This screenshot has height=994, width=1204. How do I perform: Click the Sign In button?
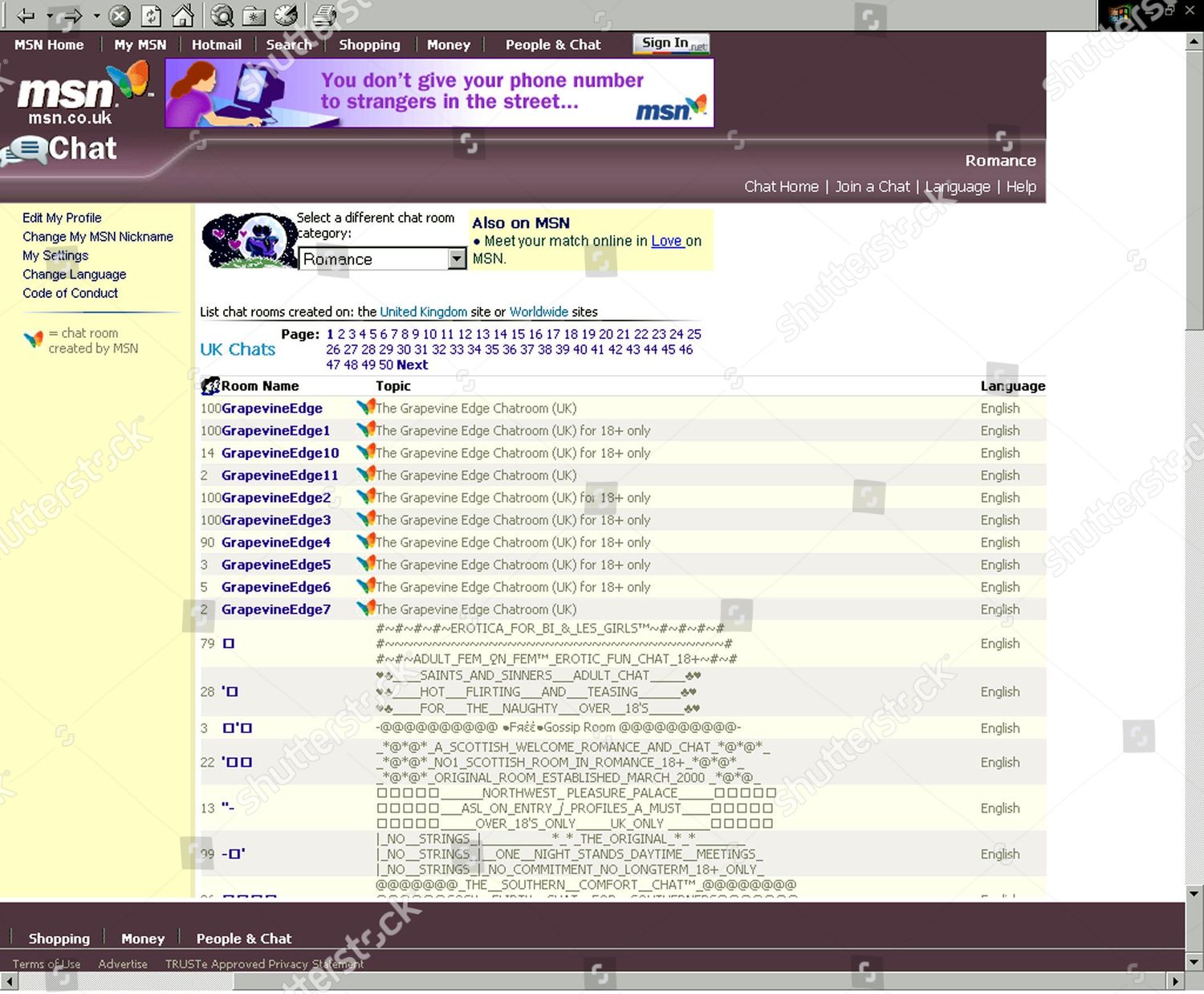pyautogui.click(x=671, y=43)
